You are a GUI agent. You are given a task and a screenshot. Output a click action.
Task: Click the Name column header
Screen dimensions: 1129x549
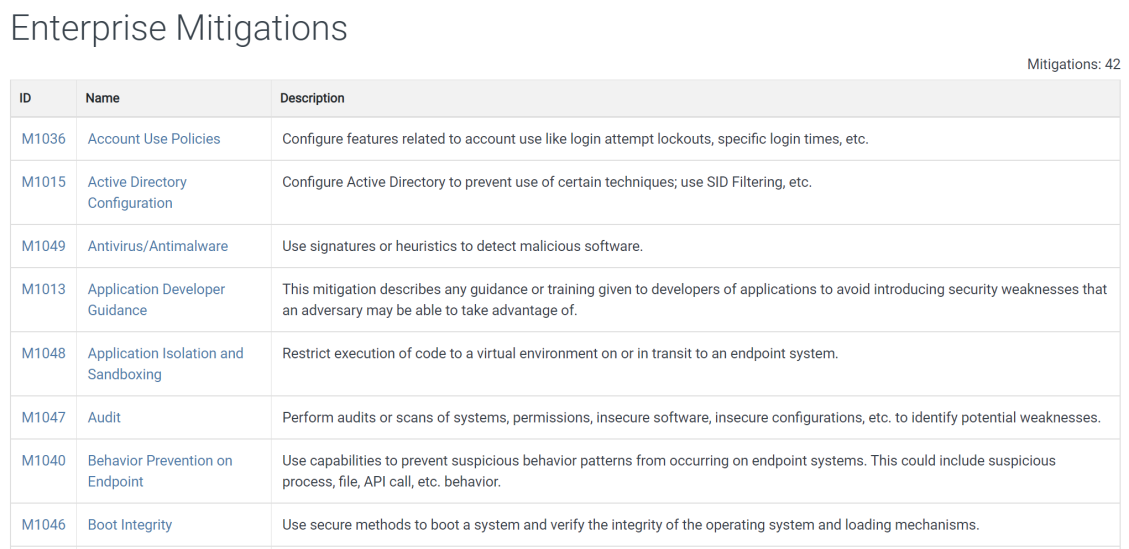coord(102,98)
